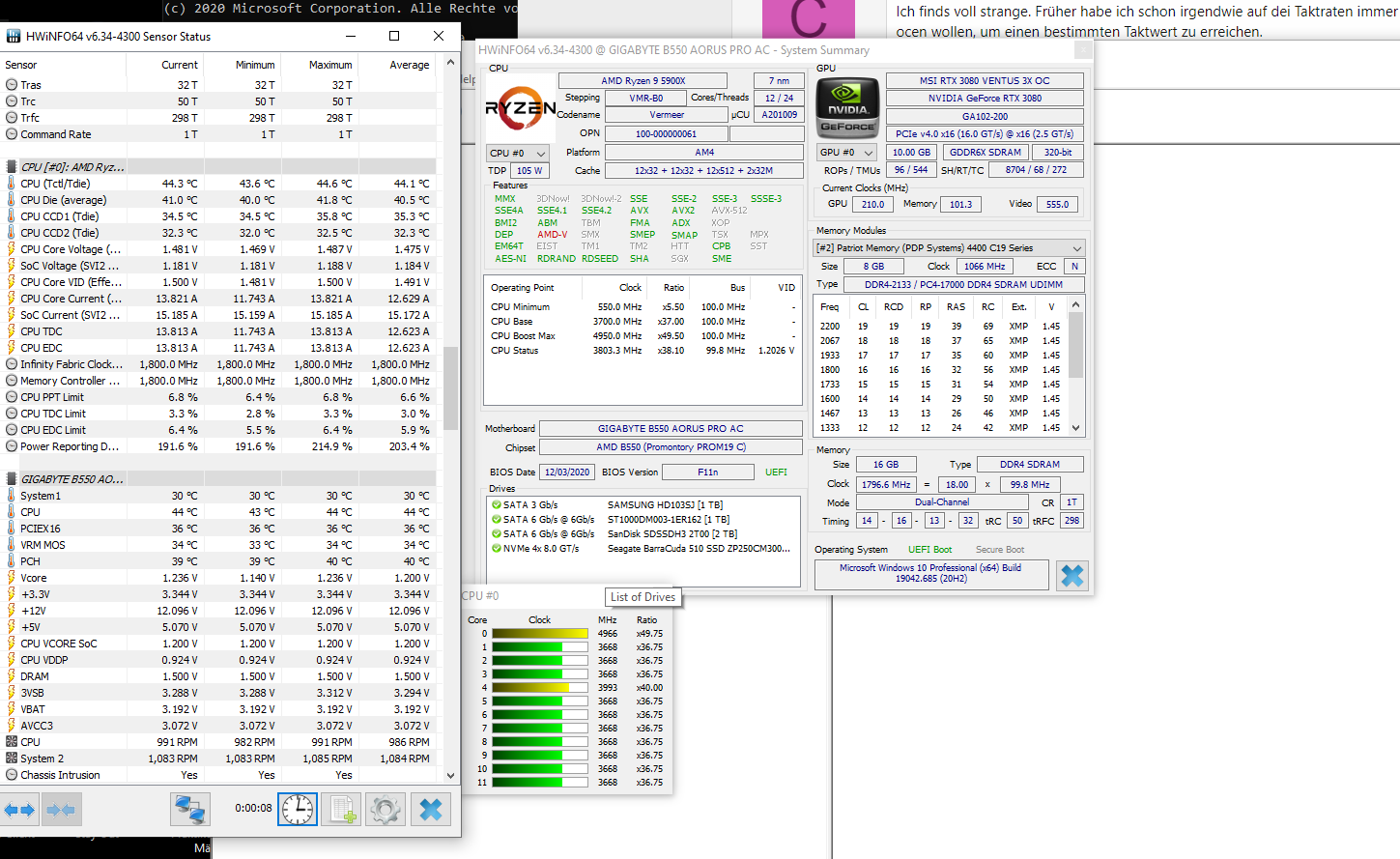1400x859 pixels.
Task: Click lightning icon of Vcore row
Action: [x=12, y=578]
